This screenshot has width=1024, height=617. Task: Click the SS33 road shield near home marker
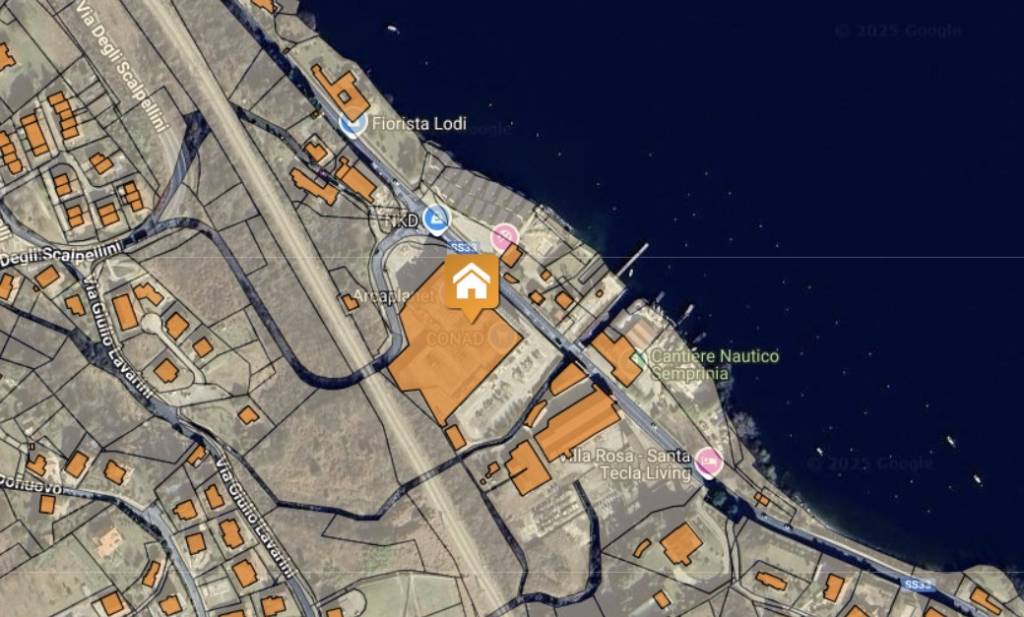[463, 248]
